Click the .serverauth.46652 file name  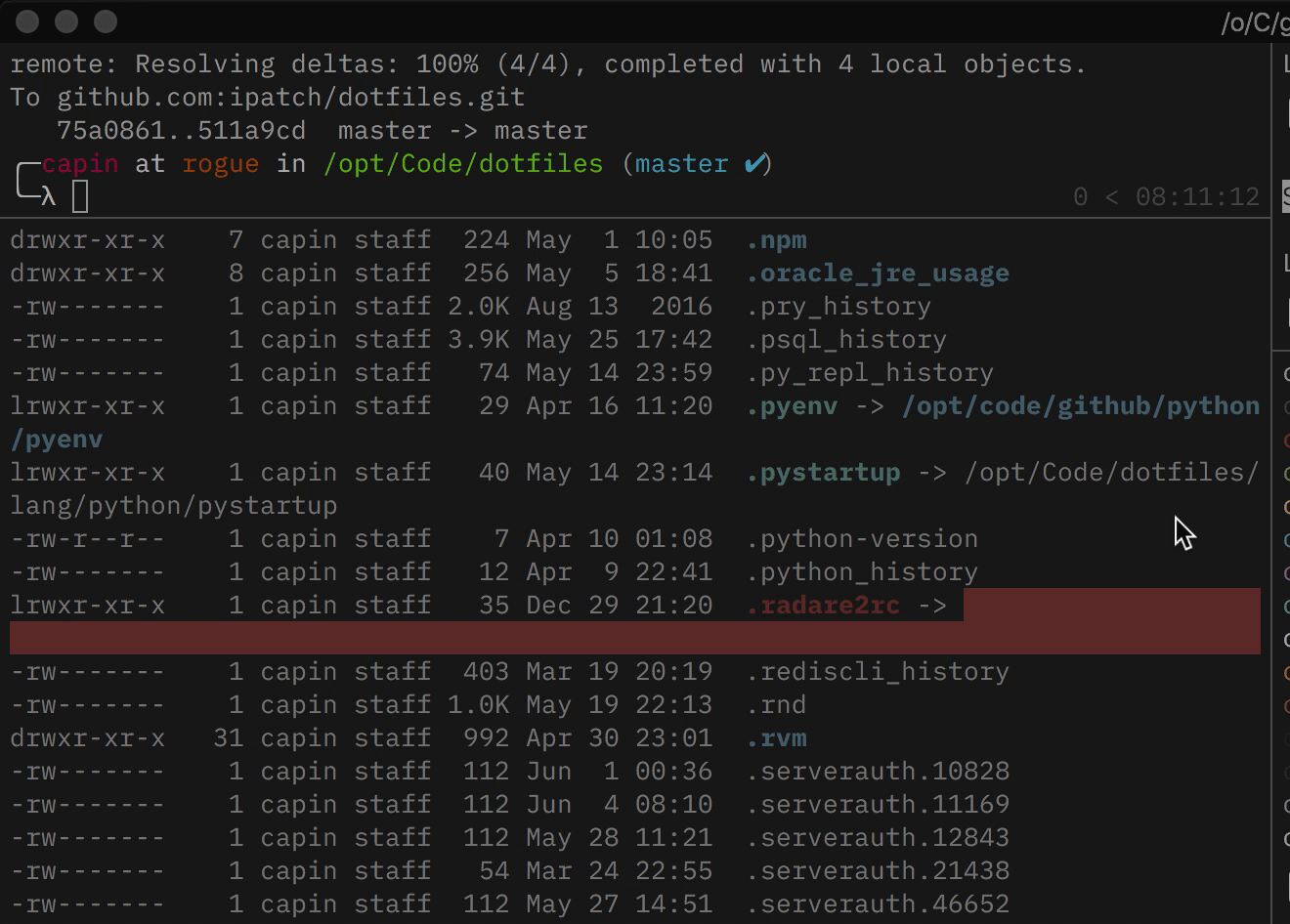pyautogui.click(x=878, y=904)
